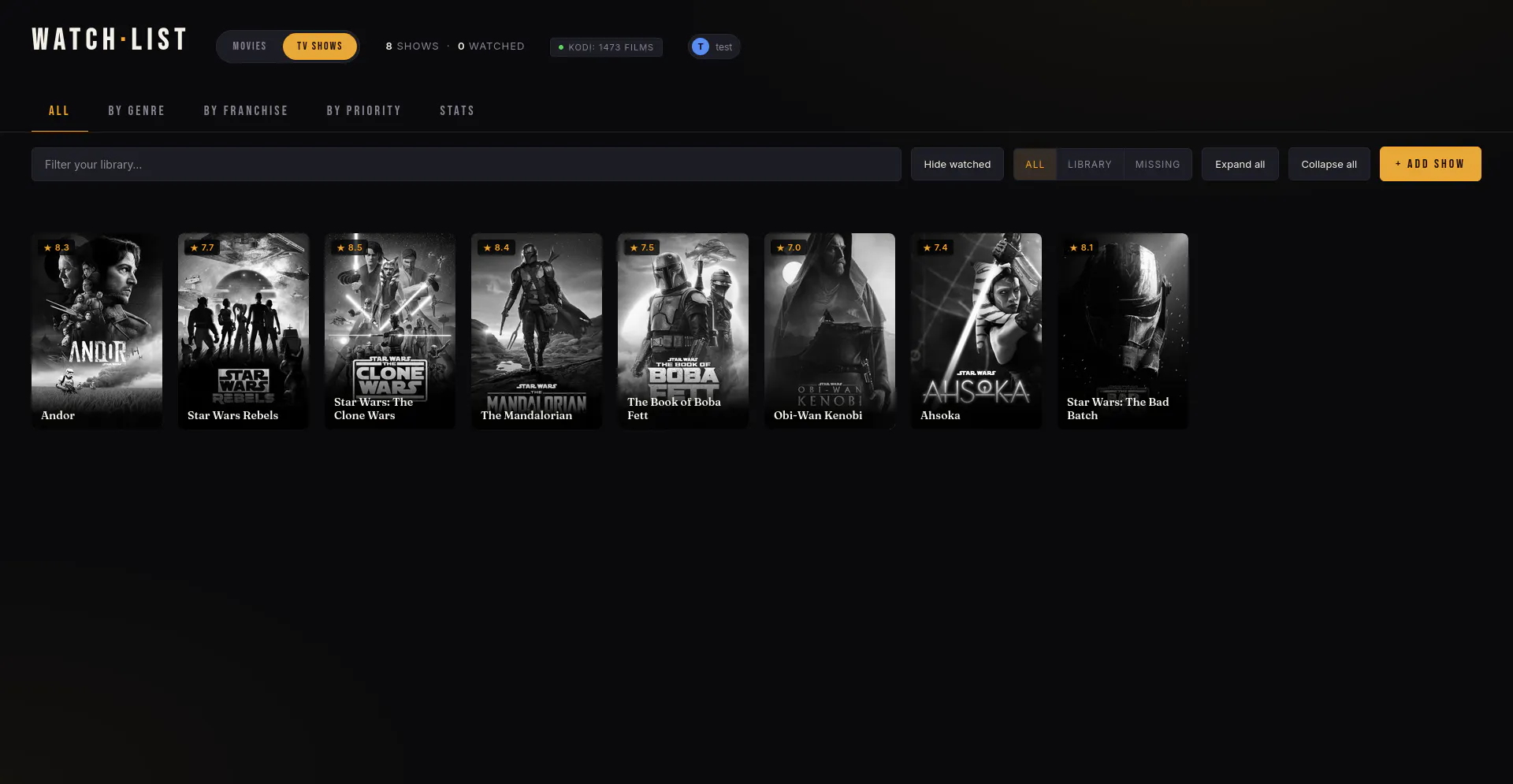Open the Stats tab
This screenshot has width=1513, height=784.
click(457, 111)
